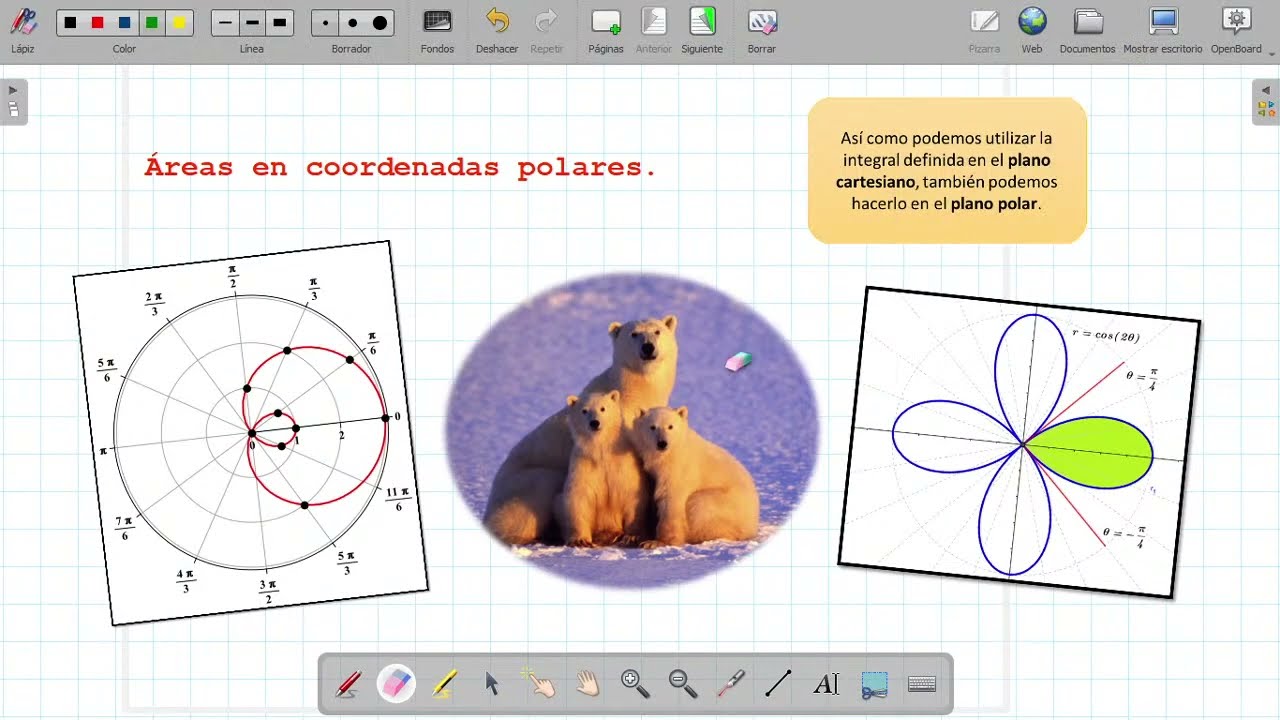Select the hand scroll page tool

tap(587, 684)
